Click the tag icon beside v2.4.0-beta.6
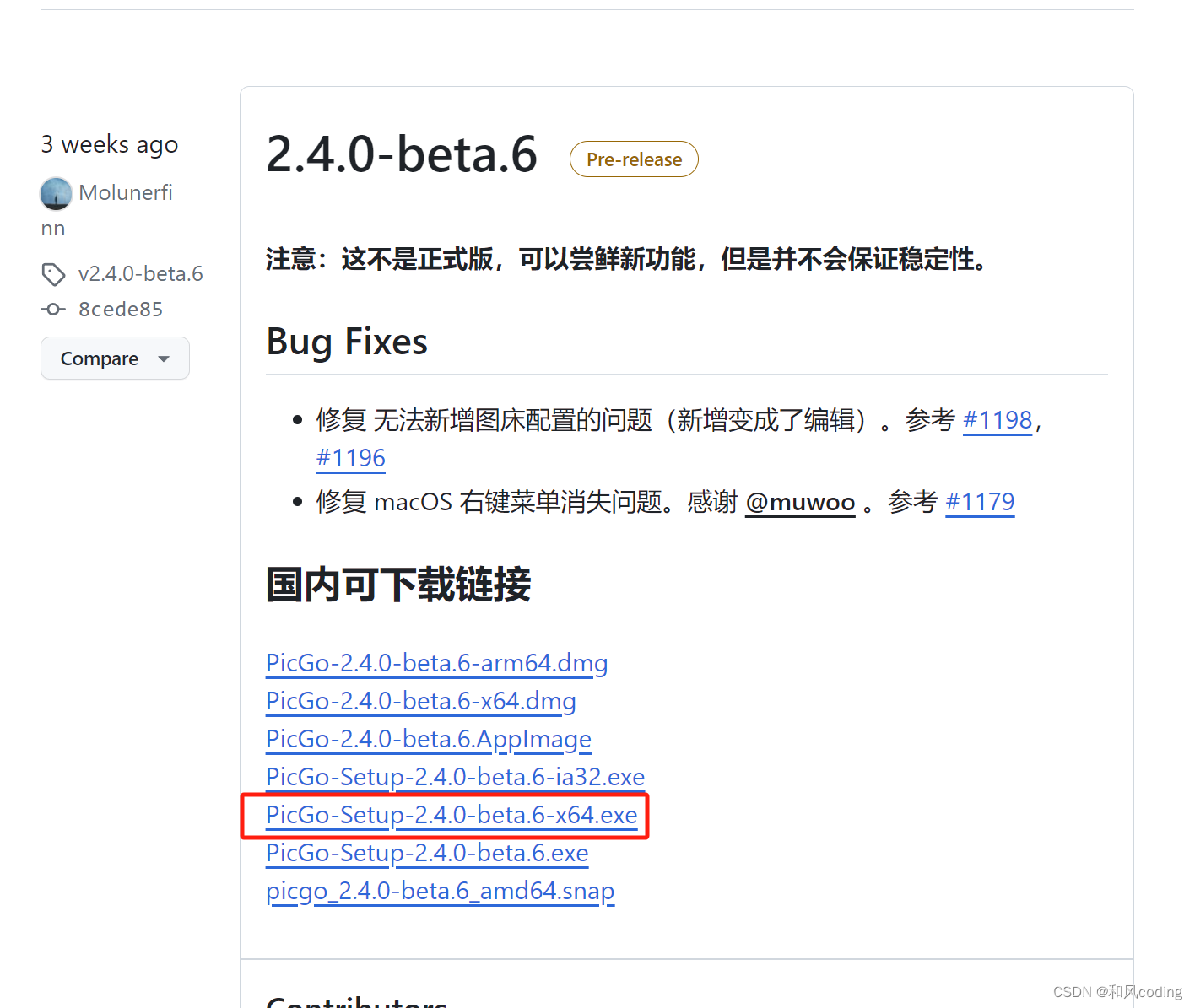Screen dimensions: 1195x1008 pyautogui.click(x=53, y=274)
